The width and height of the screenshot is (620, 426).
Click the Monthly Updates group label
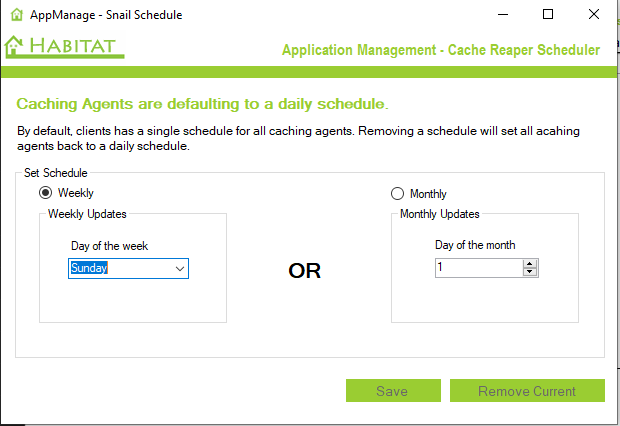tap(439, 214)
